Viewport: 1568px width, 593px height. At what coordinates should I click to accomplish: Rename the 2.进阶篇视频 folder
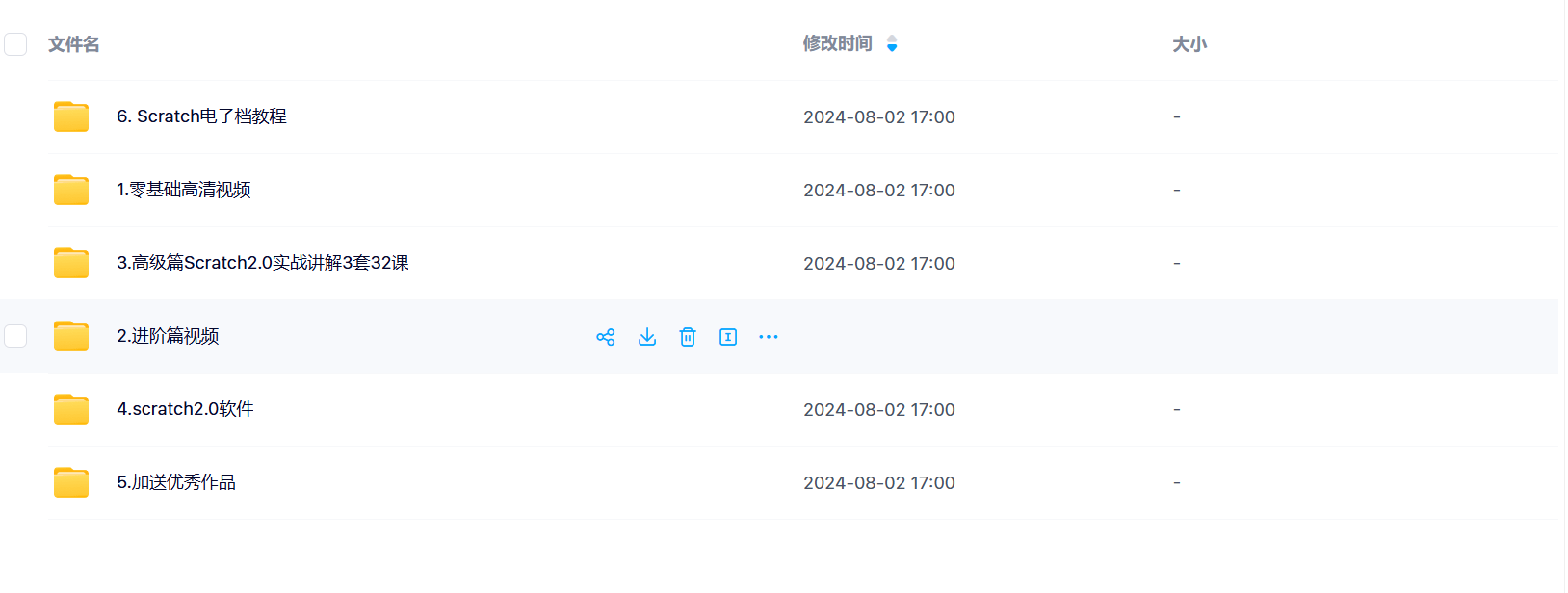[728, 337]
